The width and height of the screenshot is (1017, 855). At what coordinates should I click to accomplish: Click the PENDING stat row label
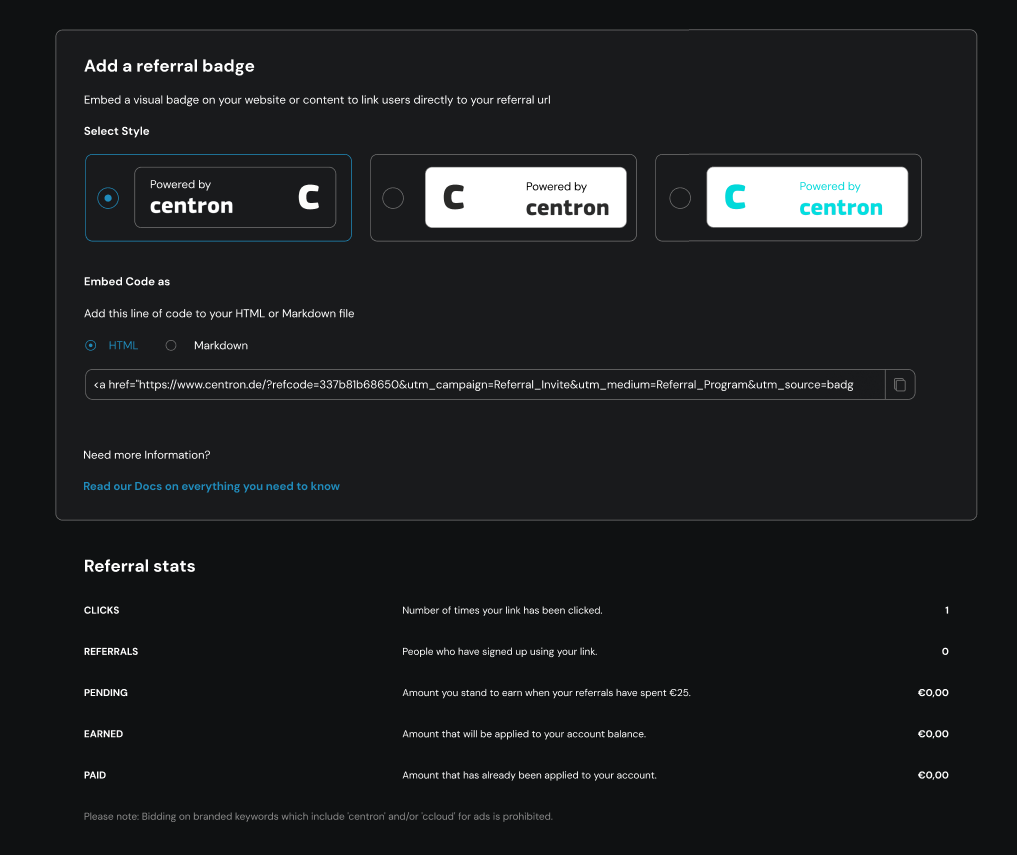tap(106, 692)
